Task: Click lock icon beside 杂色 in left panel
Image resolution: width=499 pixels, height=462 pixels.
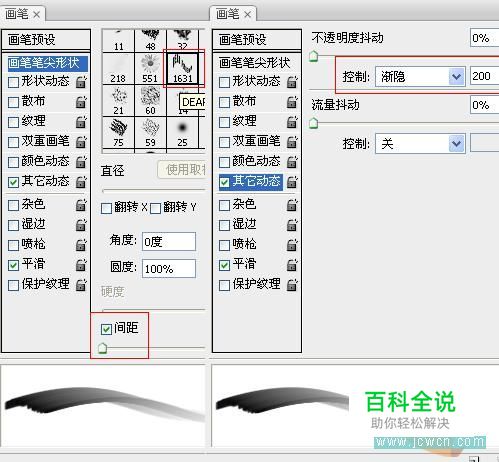Action: [x=81, y=205]
